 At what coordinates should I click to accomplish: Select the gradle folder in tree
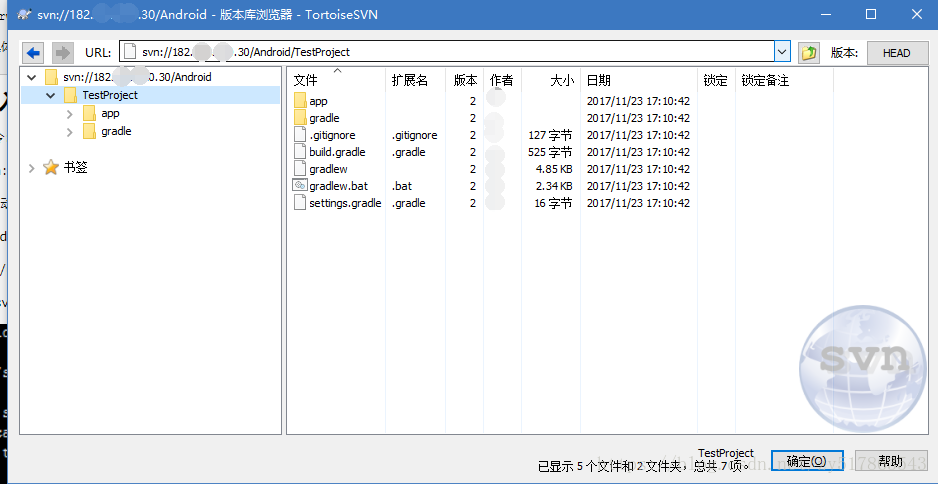(116, 131)
